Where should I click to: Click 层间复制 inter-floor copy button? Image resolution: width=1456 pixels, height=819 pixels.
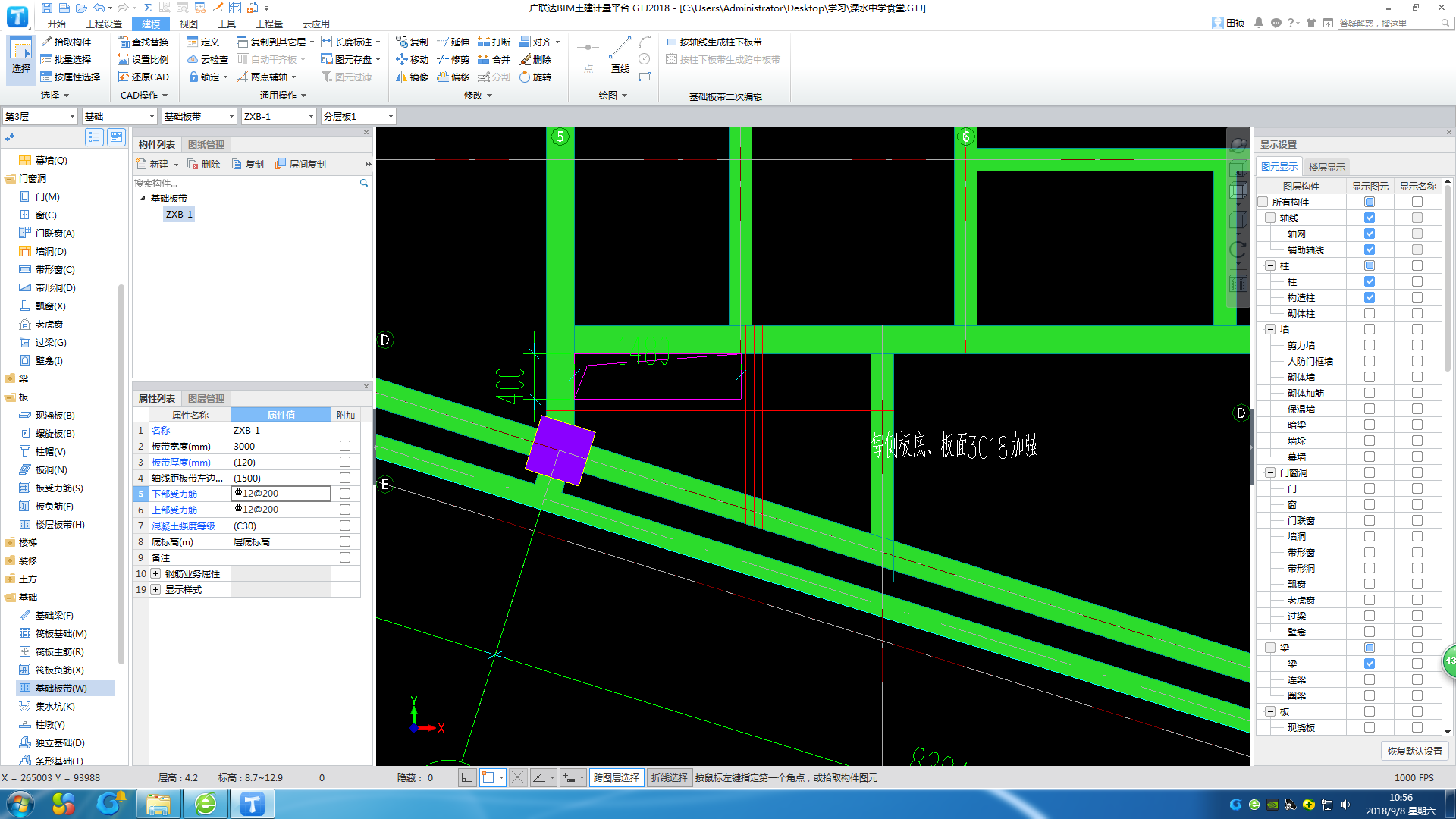[x=301, y=164]
